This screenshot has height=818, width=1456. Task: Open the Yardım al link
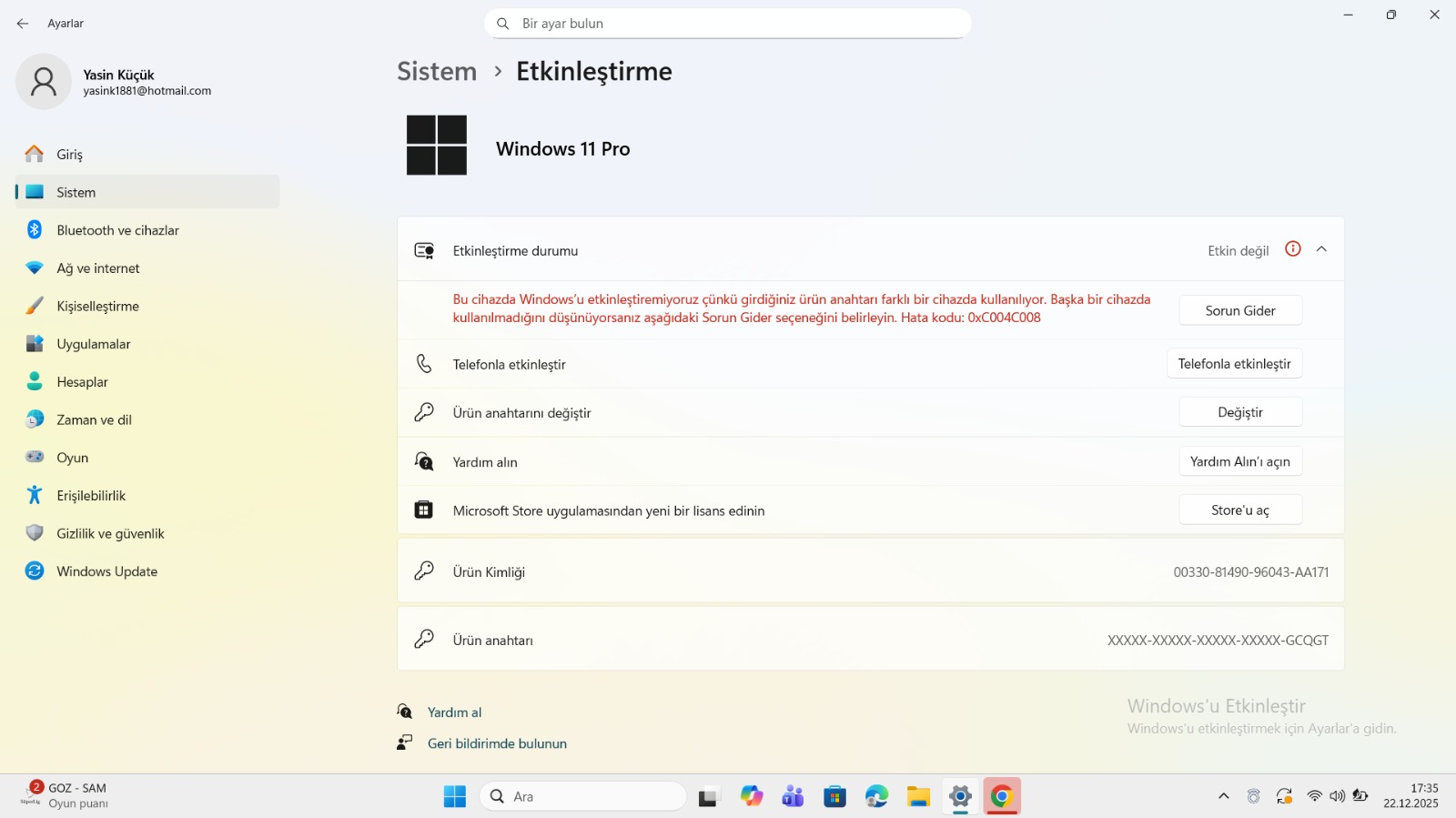click(x=454, y=712)
